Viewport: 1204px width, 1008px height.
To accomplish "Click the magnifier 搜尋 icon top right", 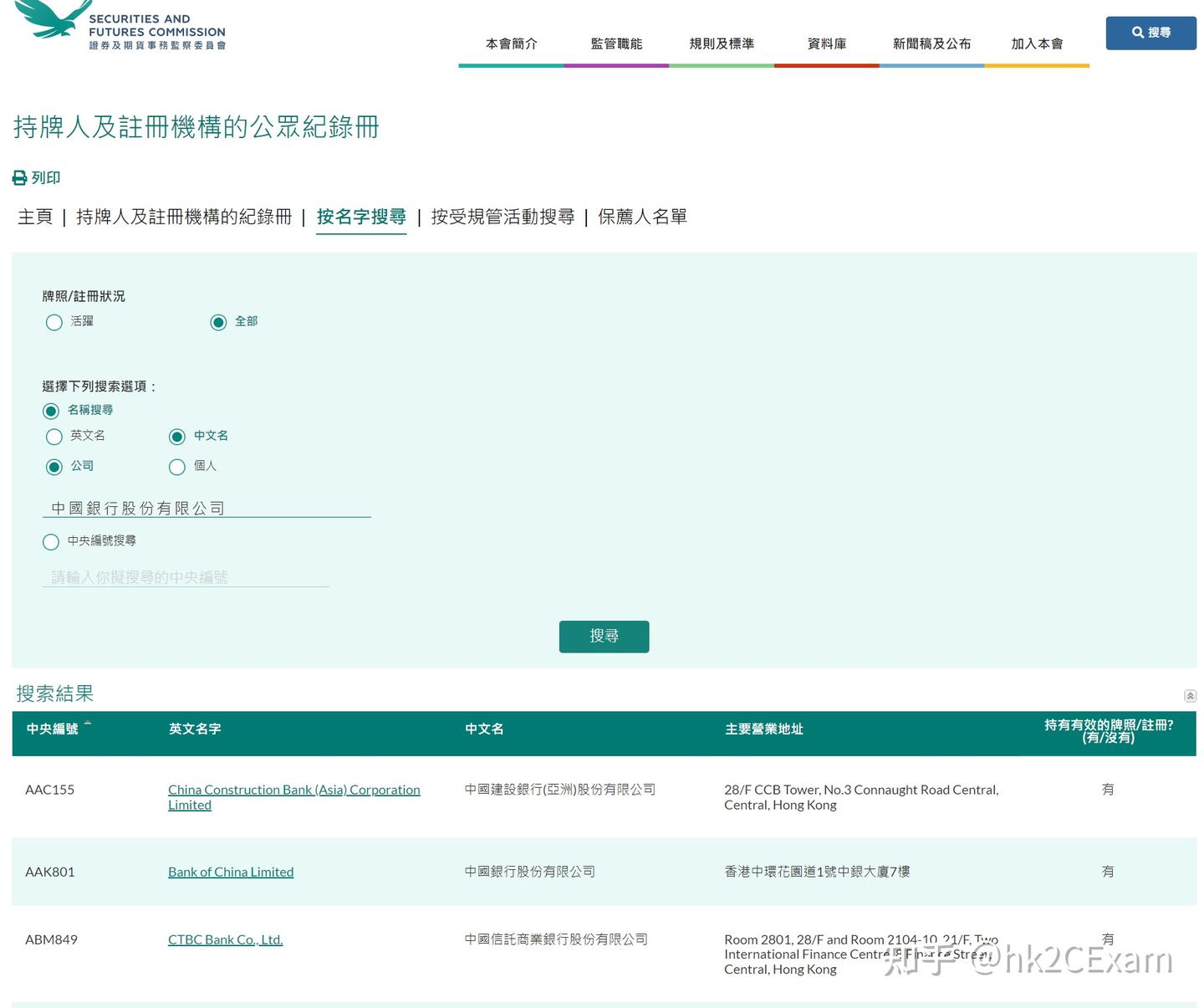I will click(1137, 33).
